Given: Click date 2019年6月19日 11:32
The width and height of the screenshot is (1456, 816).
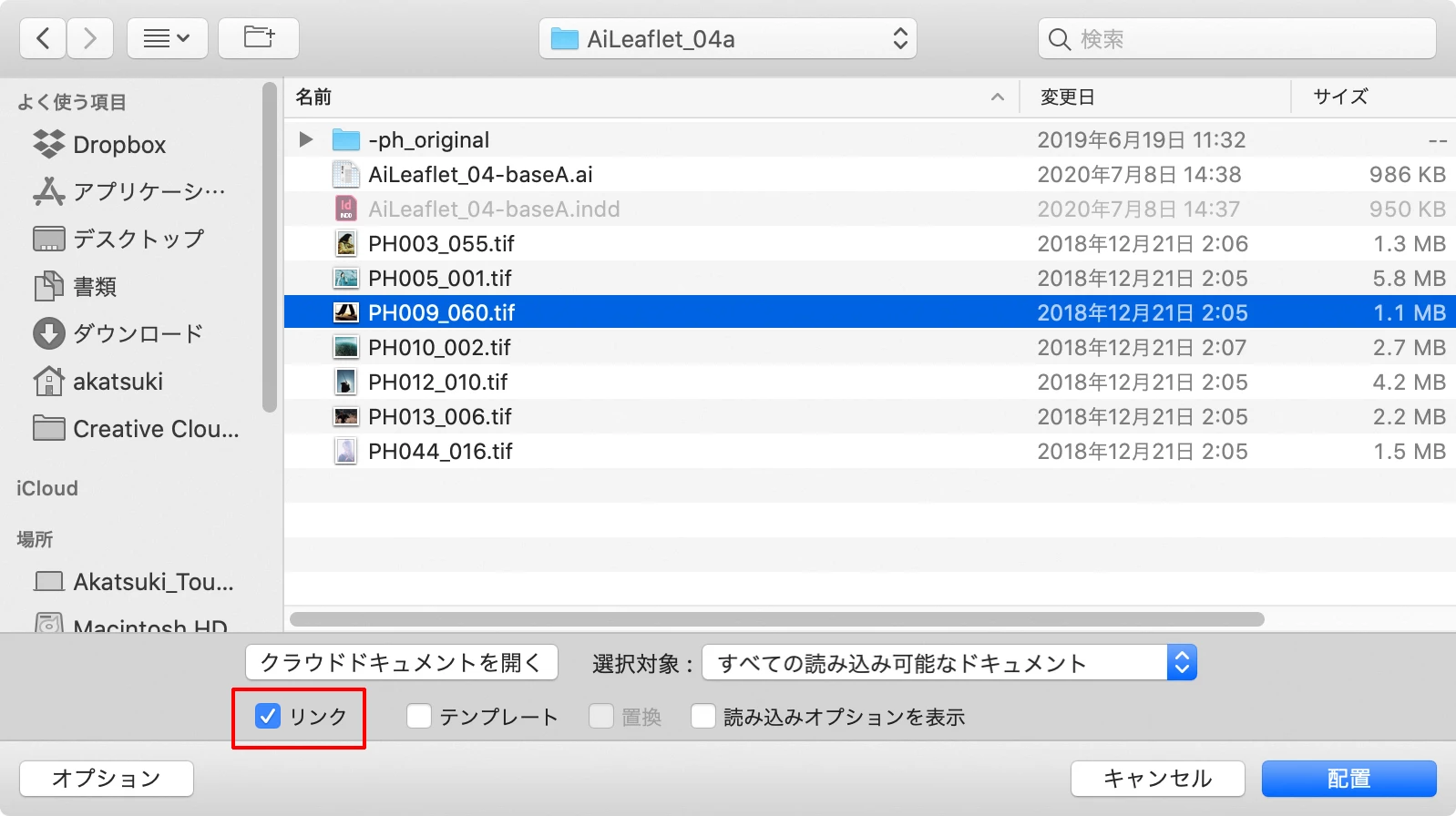Looking at the screenshot, I should pos(1142,139).
